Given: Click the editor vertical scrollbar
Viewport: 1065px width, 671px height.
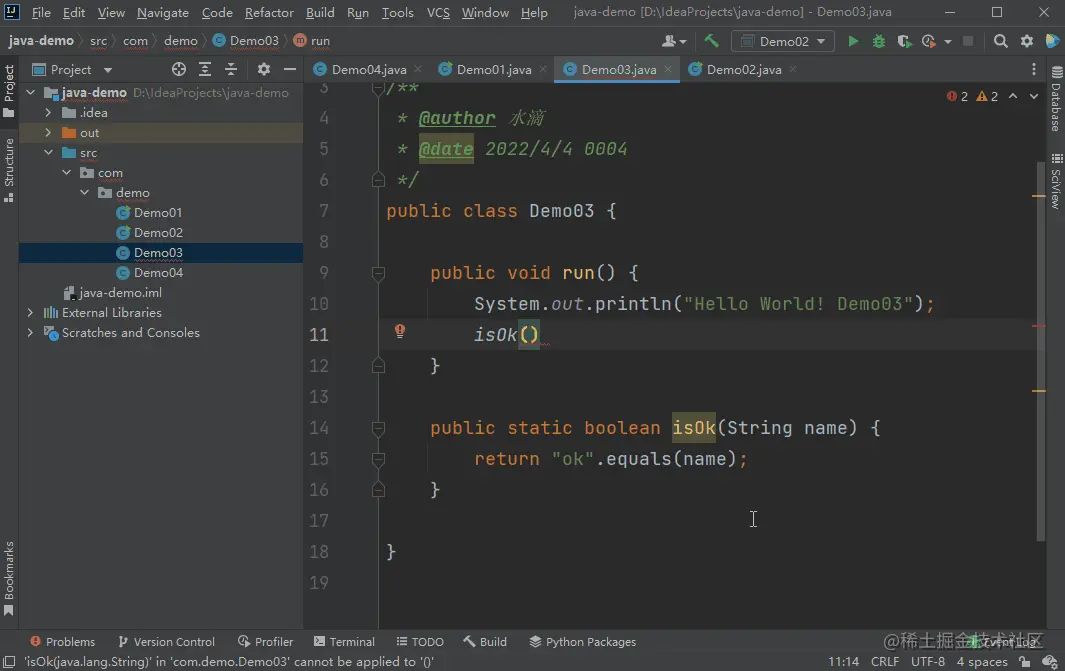Looking at the screenshot, I should click(1041, 351).
